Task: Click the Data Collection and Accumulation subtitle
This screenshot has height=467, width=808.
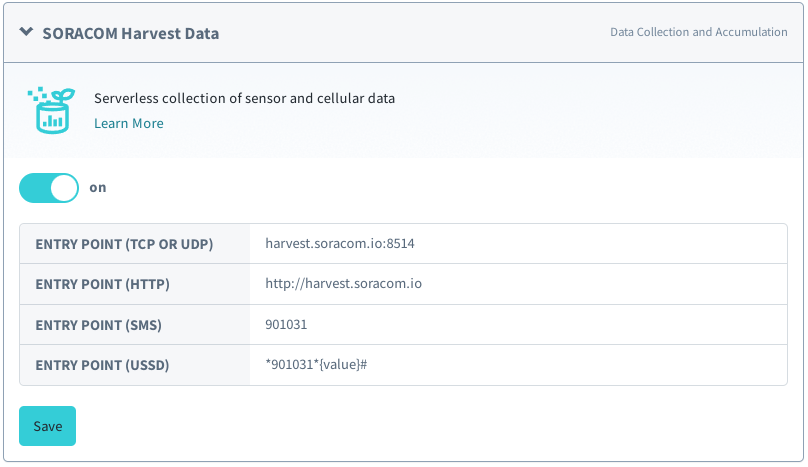Action: 698,32
